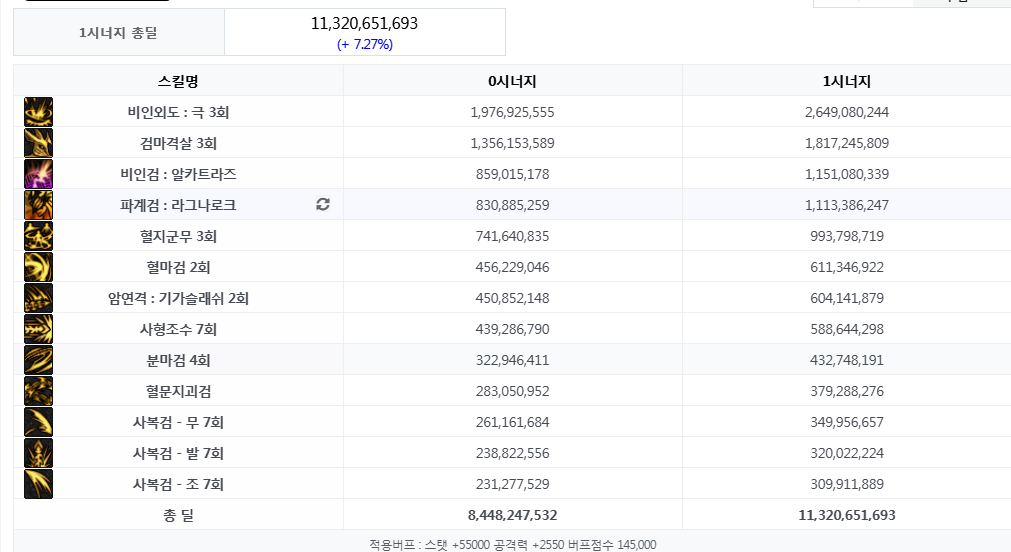Click the 비인외도 : 극 skill icon

click(39, 112)
